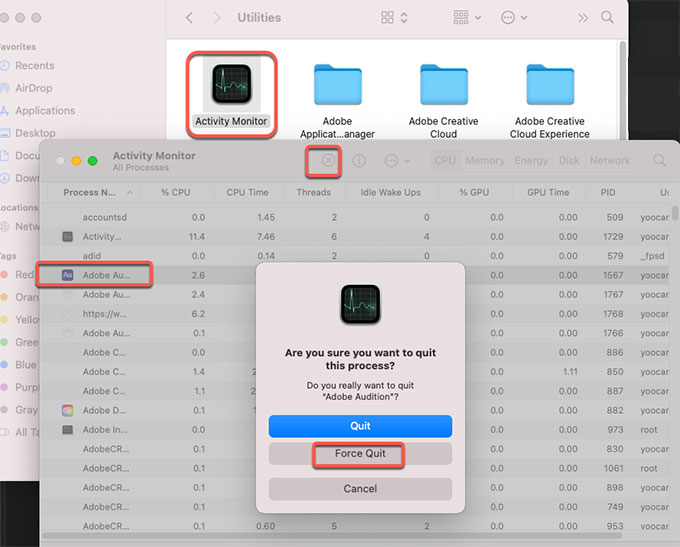This screenshot has width=680, height=547.
Task: Sort by Threads column header
Action: point(314,192)
